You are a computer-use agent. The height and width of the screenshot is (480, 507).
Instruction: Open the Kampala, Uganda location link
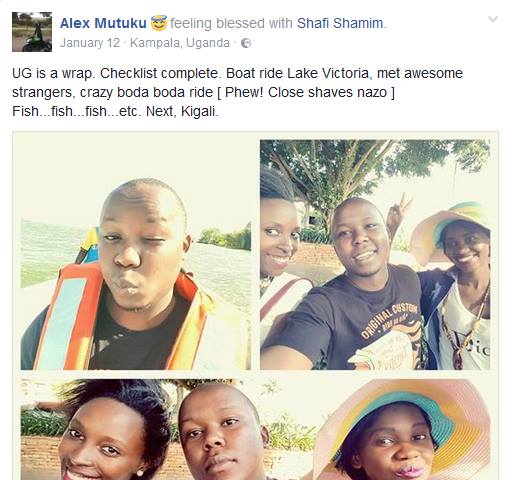tap(180, 43)
